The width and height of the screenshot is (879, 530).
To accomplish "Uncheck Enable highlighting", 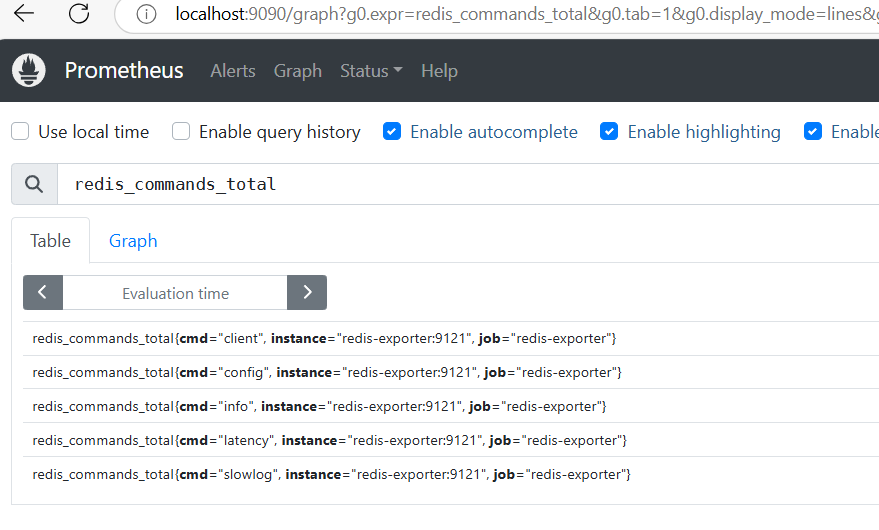I will [x=609, y=132].
